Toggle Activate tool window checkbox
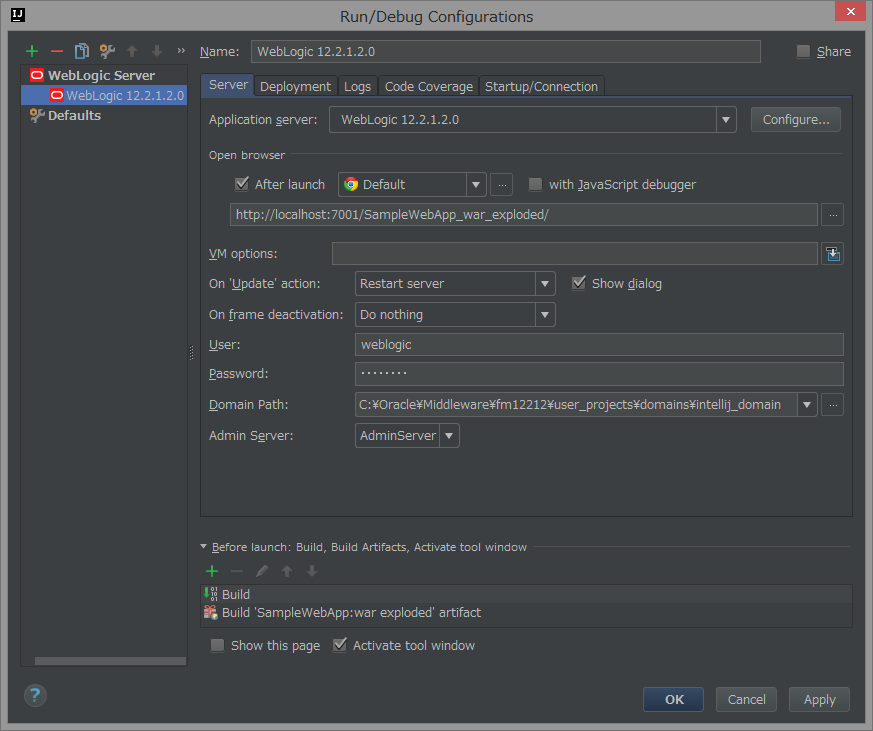The width and height of the screenshot is (873, 731). click(340, 645)
